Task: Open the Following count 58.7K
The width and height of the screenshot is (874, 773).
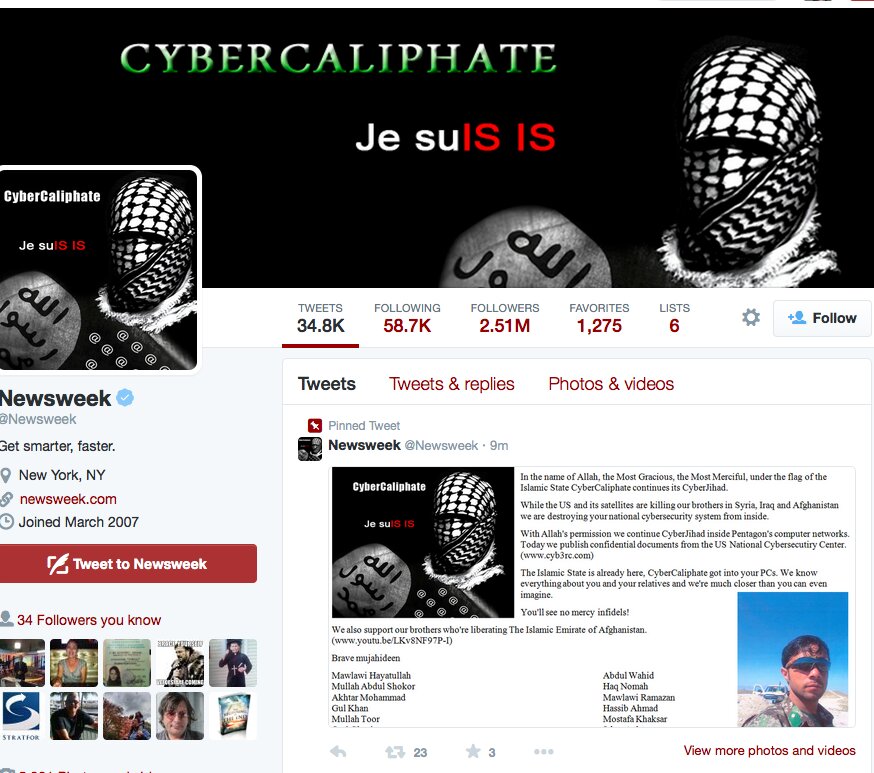Action: 407,318
